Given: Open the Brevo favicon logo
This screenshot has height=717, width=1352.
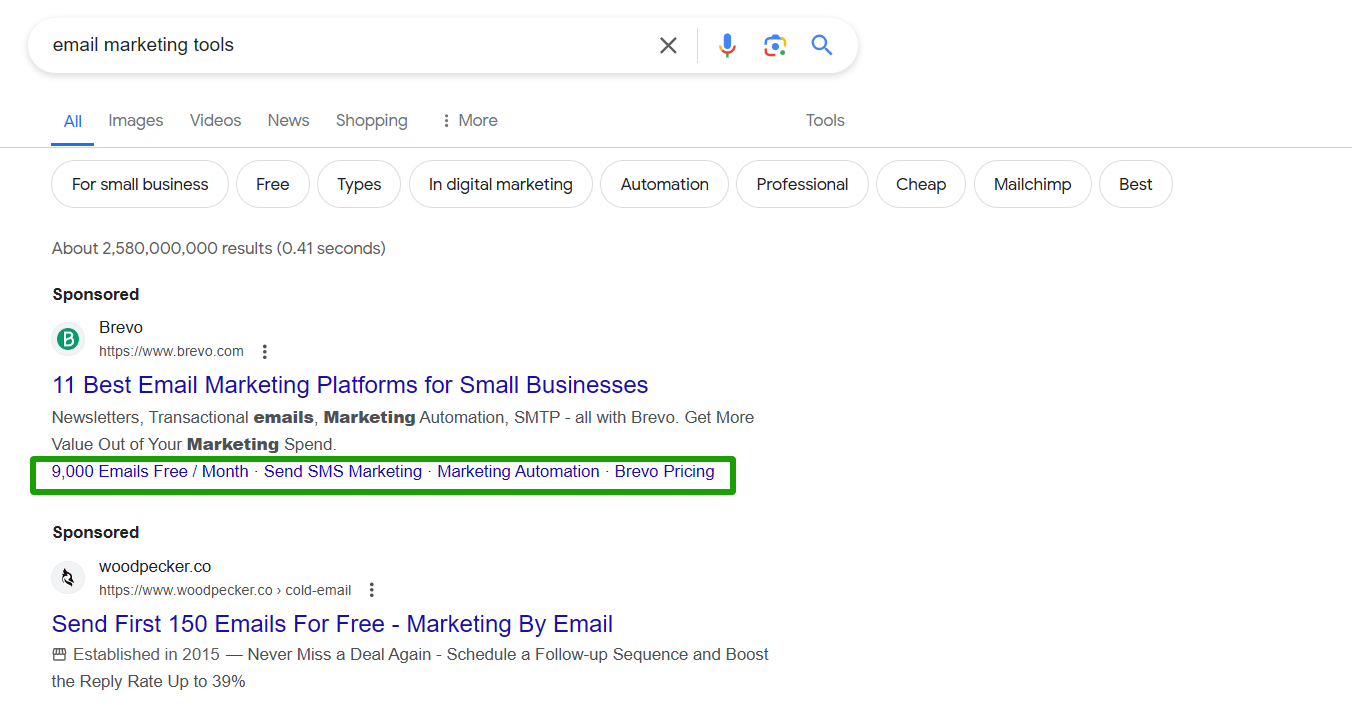Looking at the screenshot, I should tap(68, 339).
